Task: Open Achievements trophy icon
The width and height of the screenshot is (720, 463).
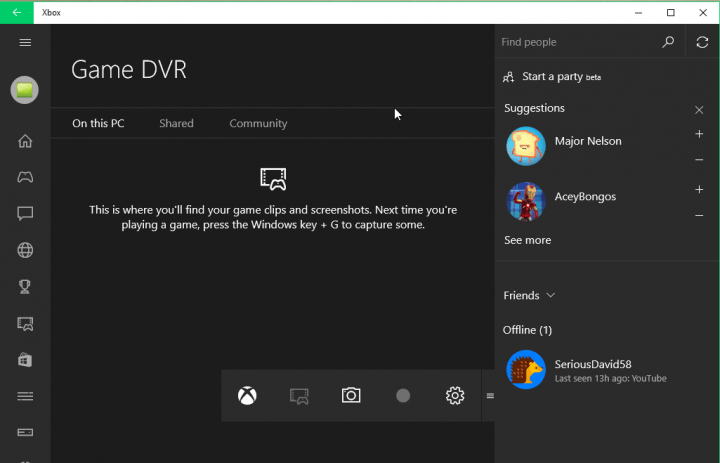Action: [25, 287]
